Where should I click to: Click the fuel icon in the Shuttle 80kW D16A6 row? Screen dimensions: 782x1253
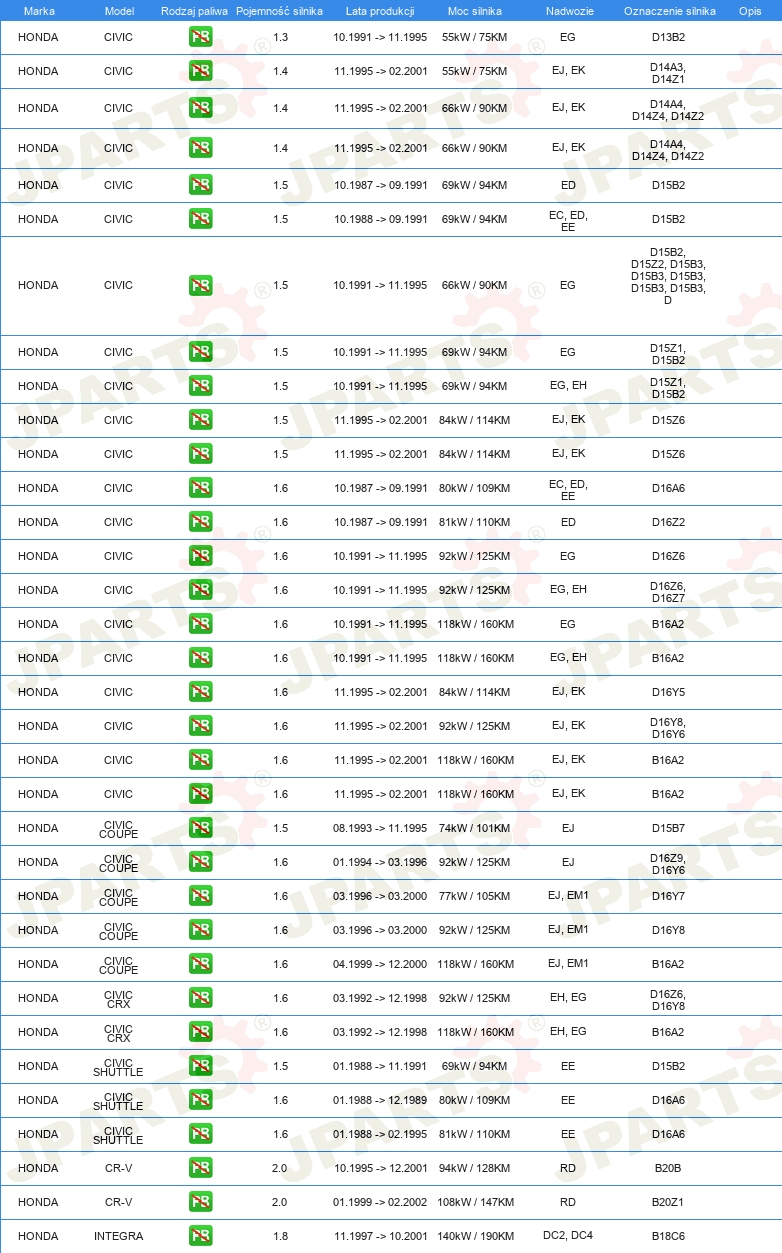[200, 1100]
